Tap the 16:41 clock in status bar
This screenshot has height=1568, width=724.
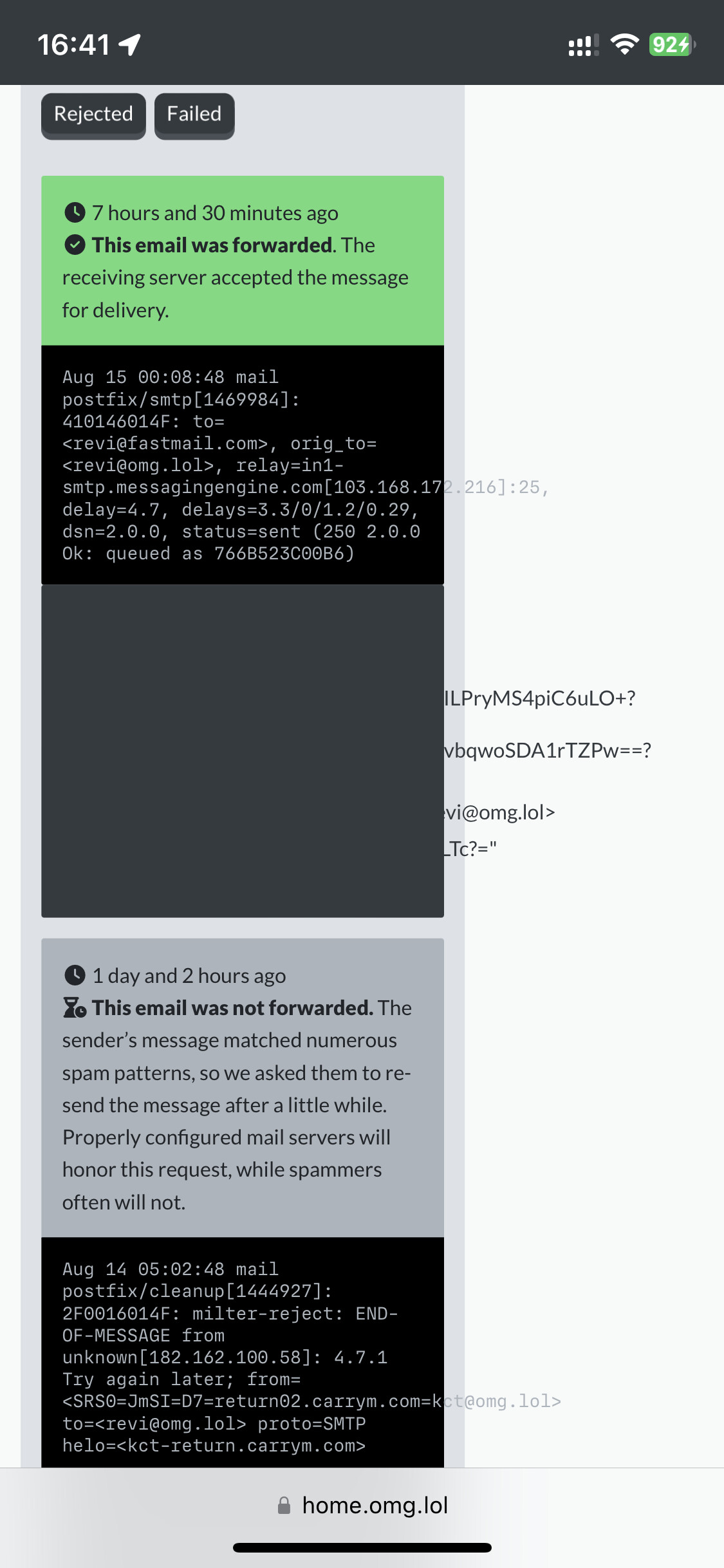[x=74, y=45]
